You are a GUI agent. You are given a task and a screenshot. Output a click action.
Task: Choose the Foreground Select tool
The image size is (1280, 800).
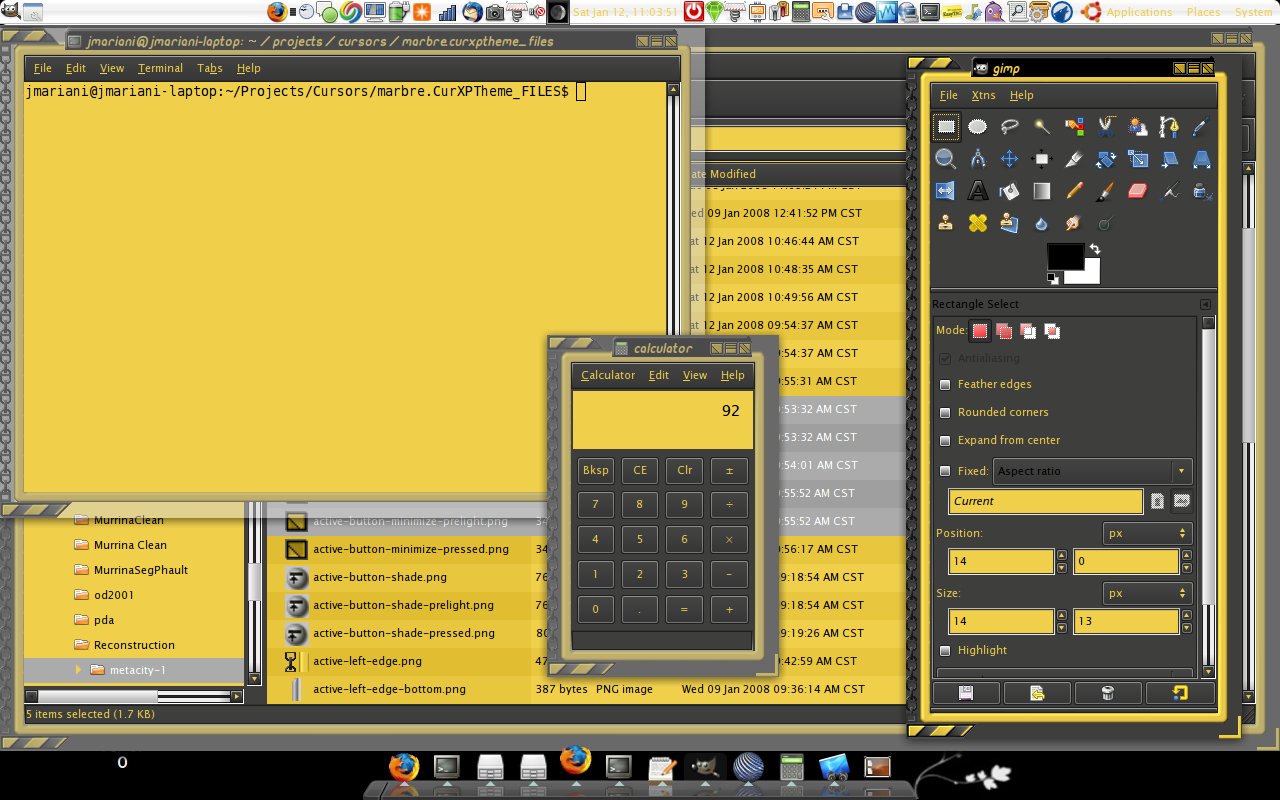click(1138, 127)
